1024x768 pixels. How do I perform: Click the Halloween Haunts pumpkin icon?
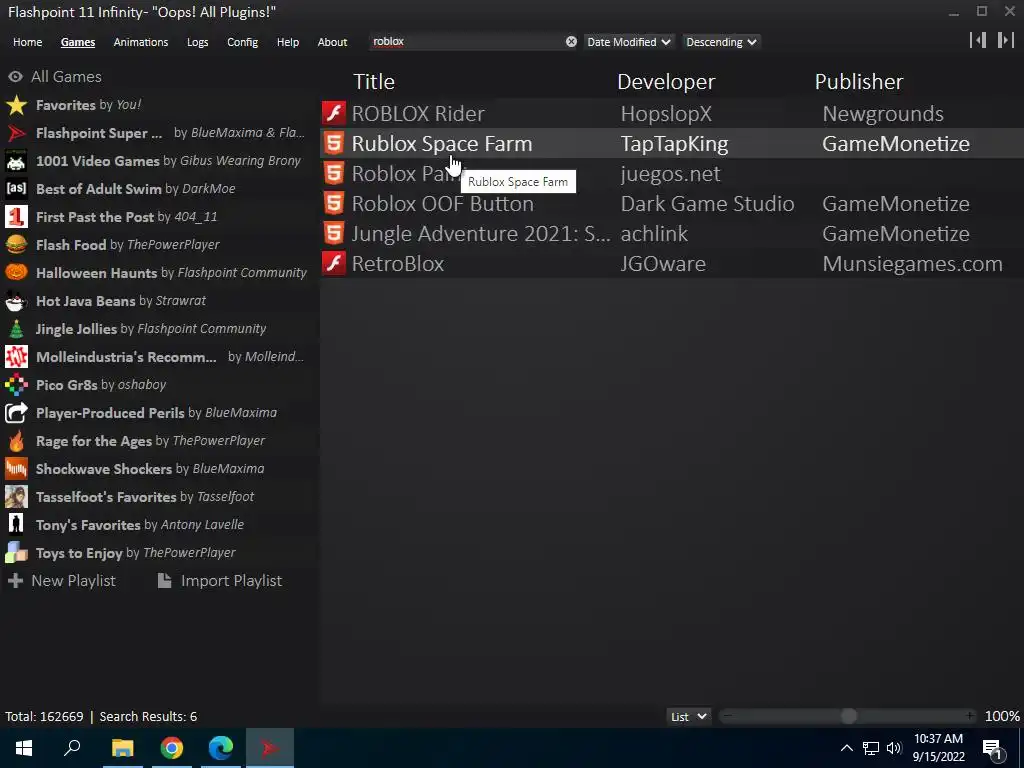tap(16, 273)
